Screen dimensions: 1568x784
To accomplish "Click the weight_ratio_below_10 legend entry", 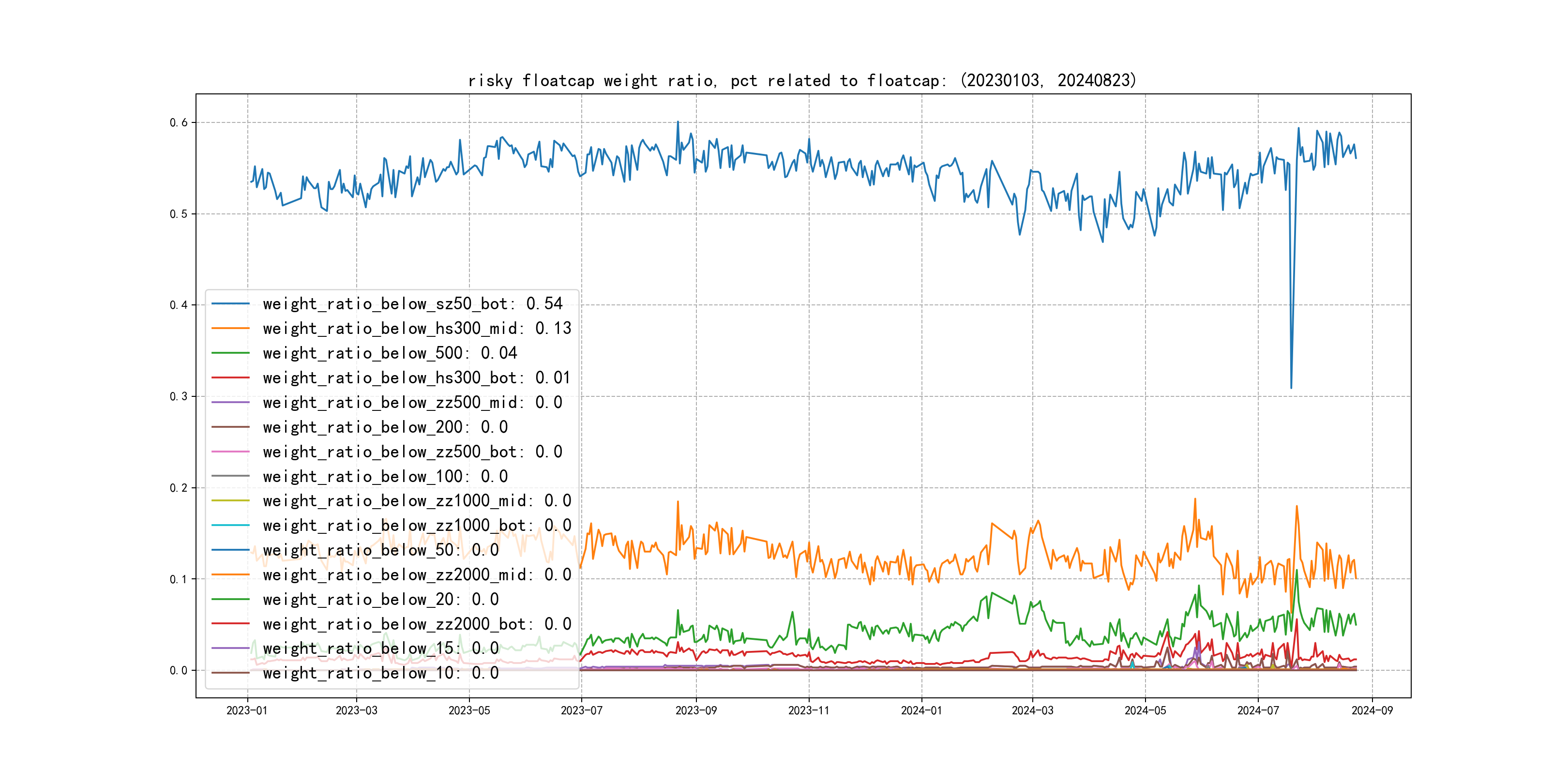I will click(x=380, y=673).
